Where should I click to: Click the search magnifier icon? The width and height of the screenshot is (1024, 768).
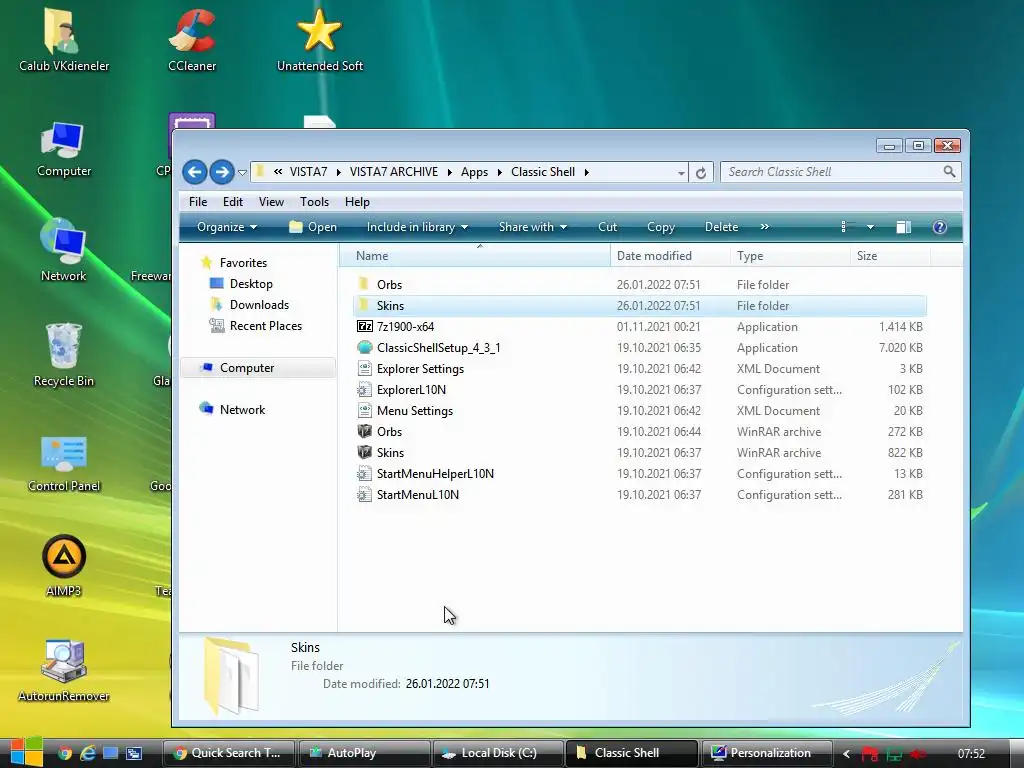[949, 172]
